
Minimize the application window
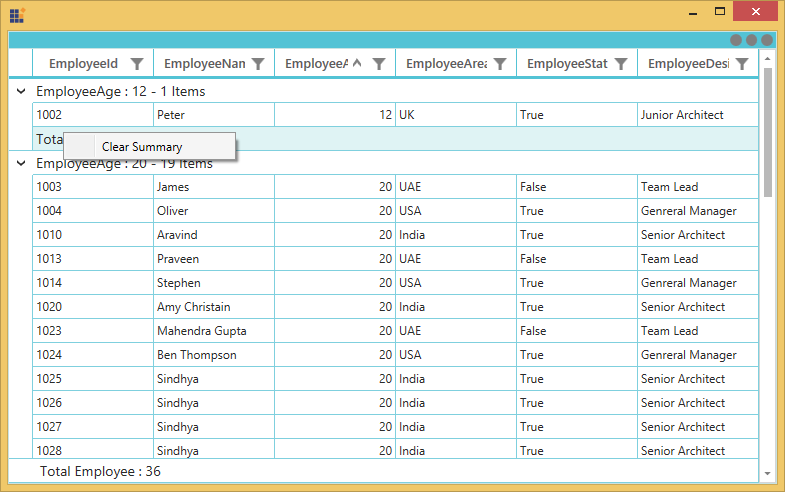pos(693,13)
